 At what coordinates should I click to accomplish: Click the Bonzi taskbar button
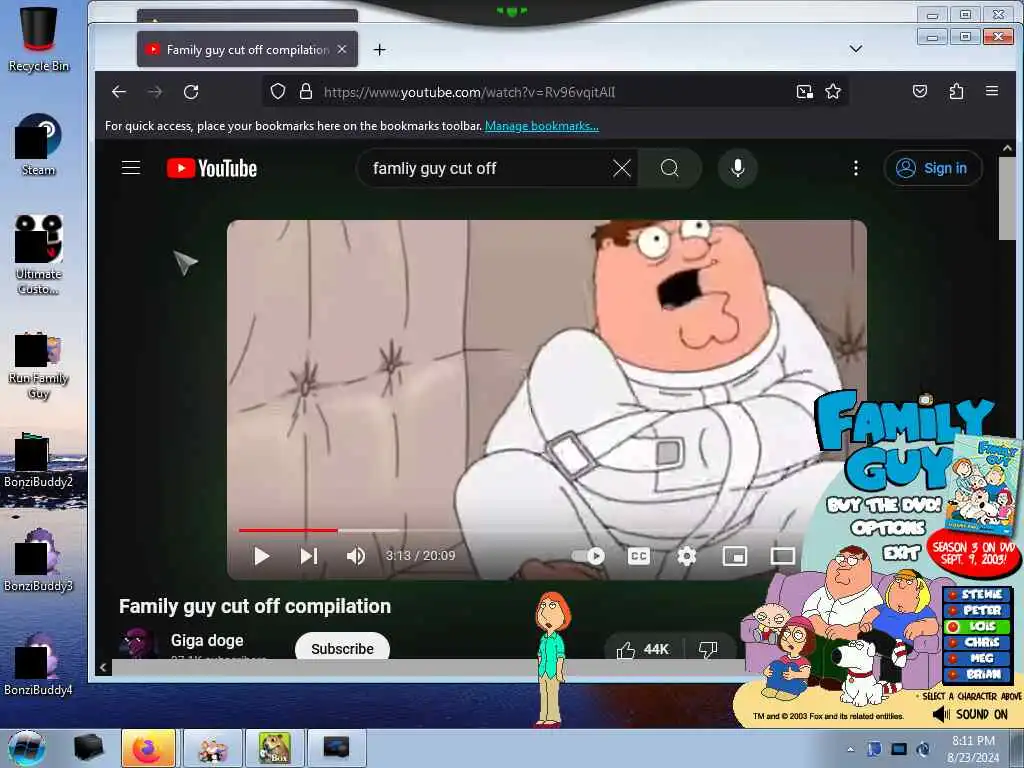(x=274, y=748)
